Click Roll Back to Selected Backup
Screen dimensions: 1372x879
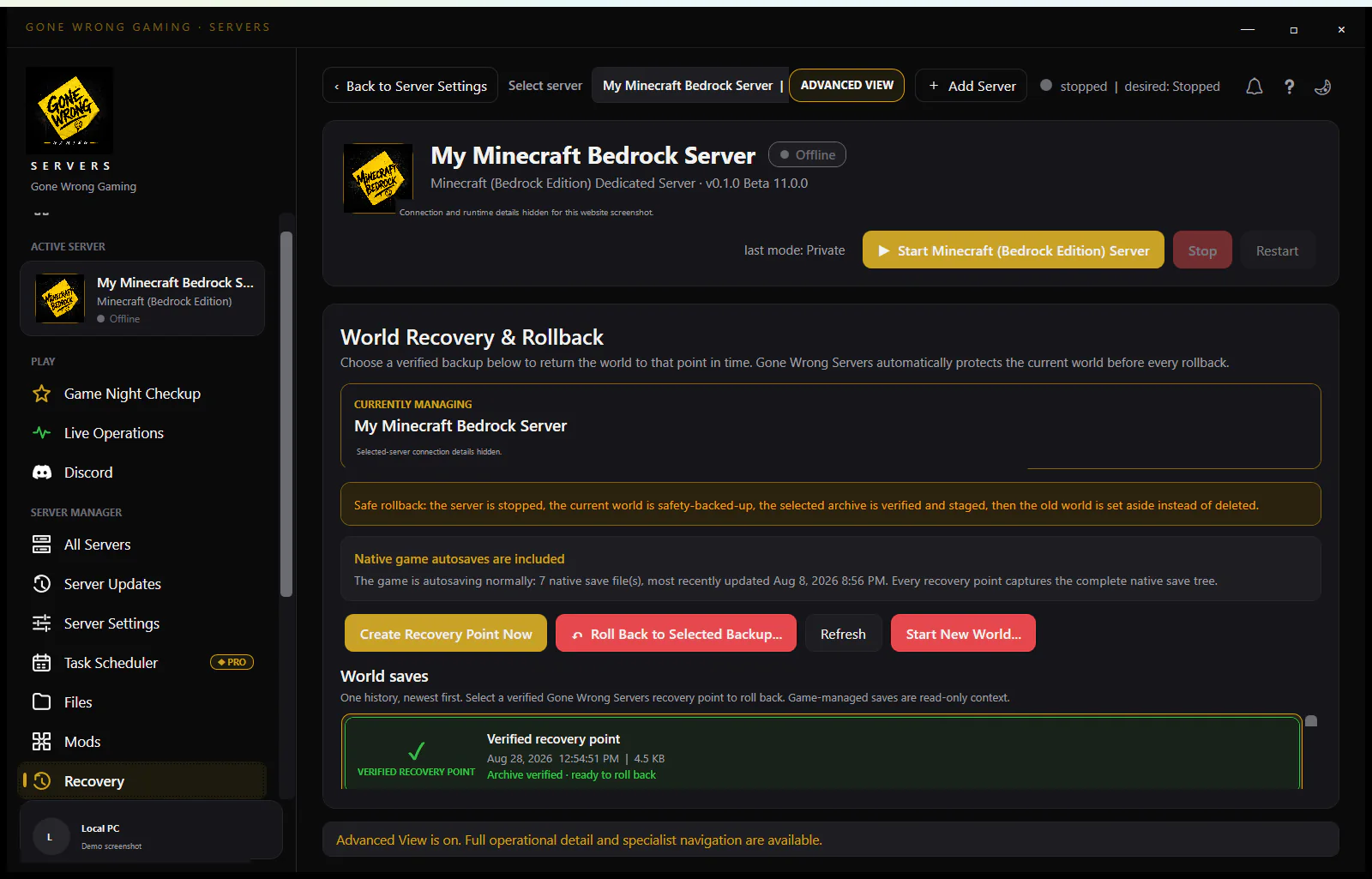[x=676, y=634]
